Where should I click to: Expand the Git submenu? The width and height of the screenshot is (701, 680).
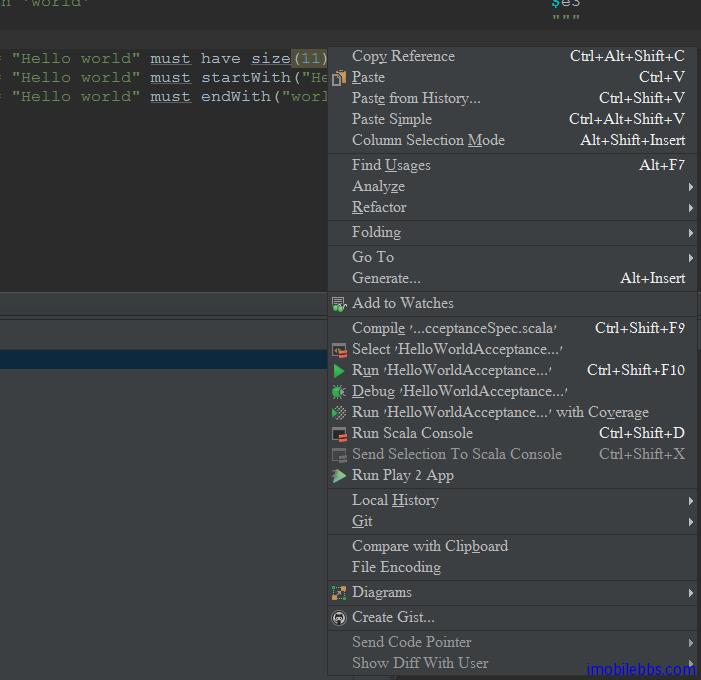coord(362,522)
